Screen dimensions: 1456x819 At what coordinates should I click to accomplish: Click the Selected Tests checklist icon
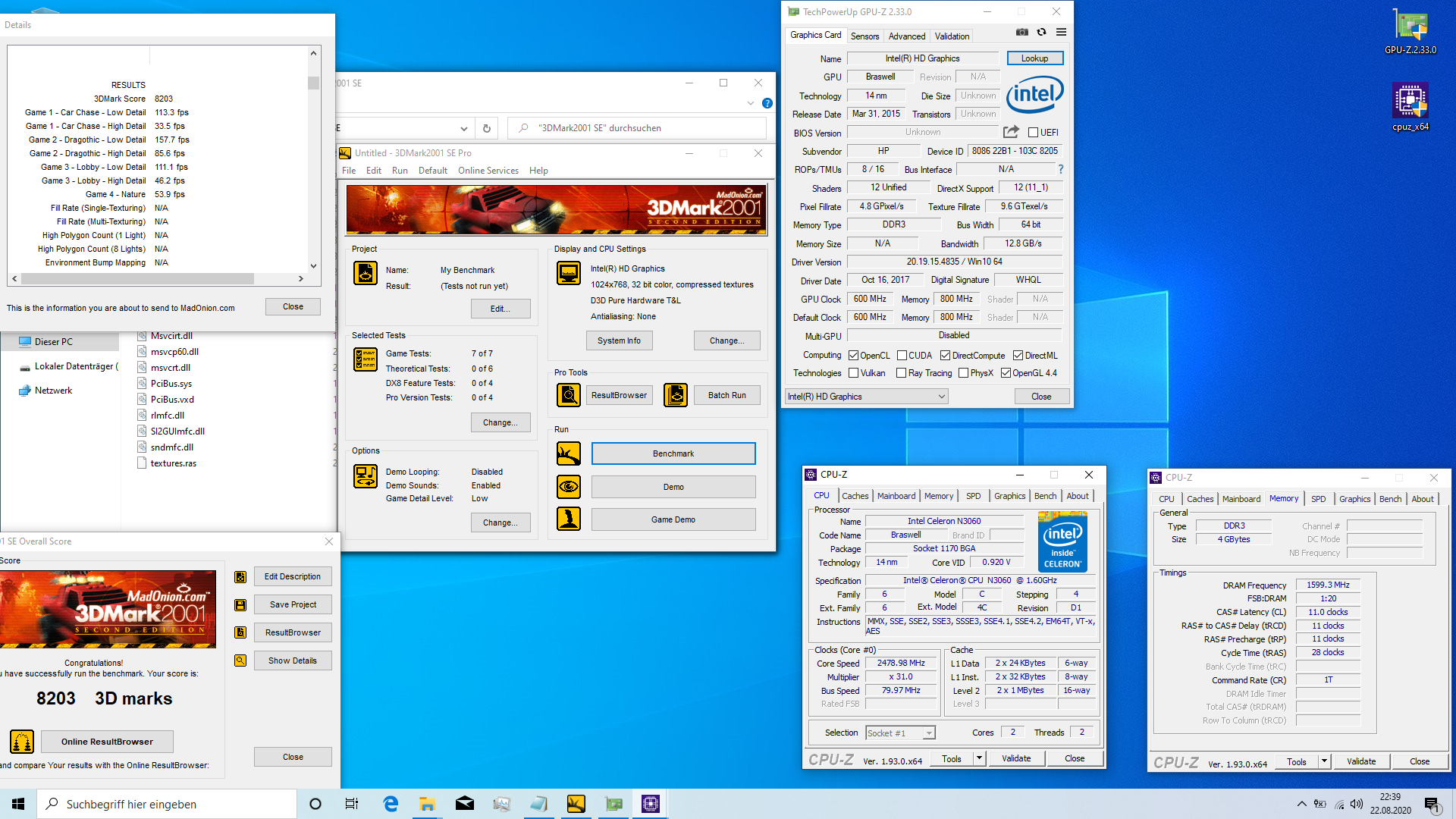pyautogui.click(x=366, y=359)
